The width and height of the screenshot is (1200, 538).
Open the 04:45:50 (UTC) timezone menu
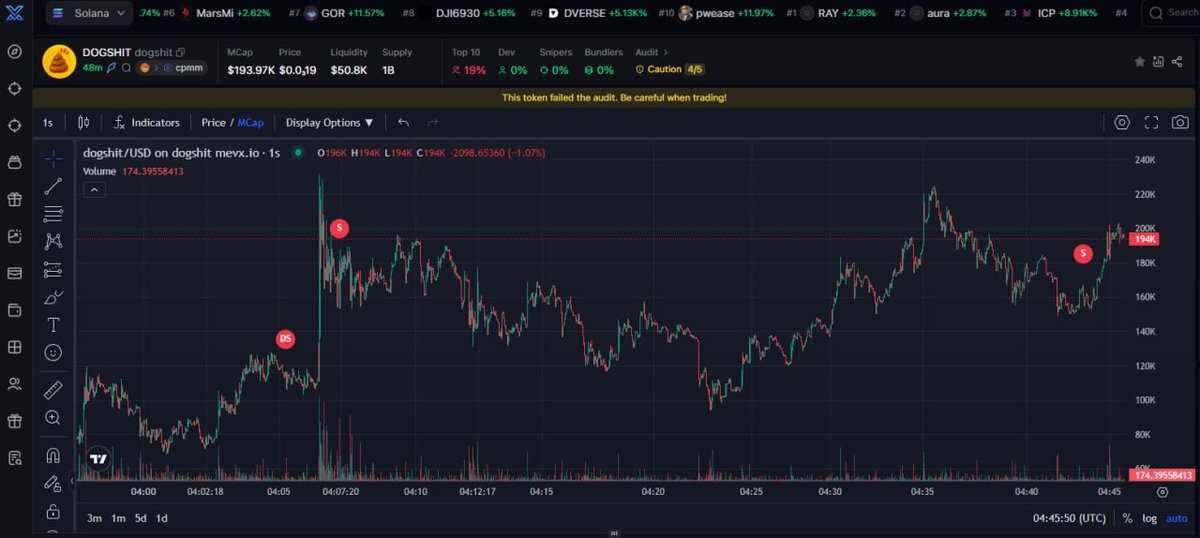point(1069,518)
